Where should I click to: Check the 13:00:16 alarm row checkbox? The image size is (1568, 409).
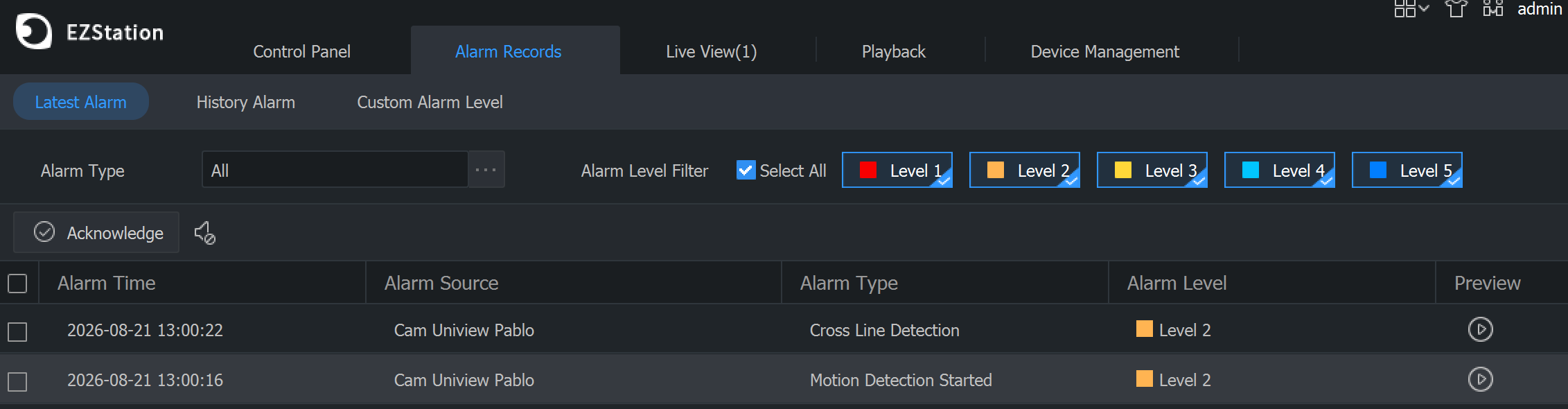point(17,382)
